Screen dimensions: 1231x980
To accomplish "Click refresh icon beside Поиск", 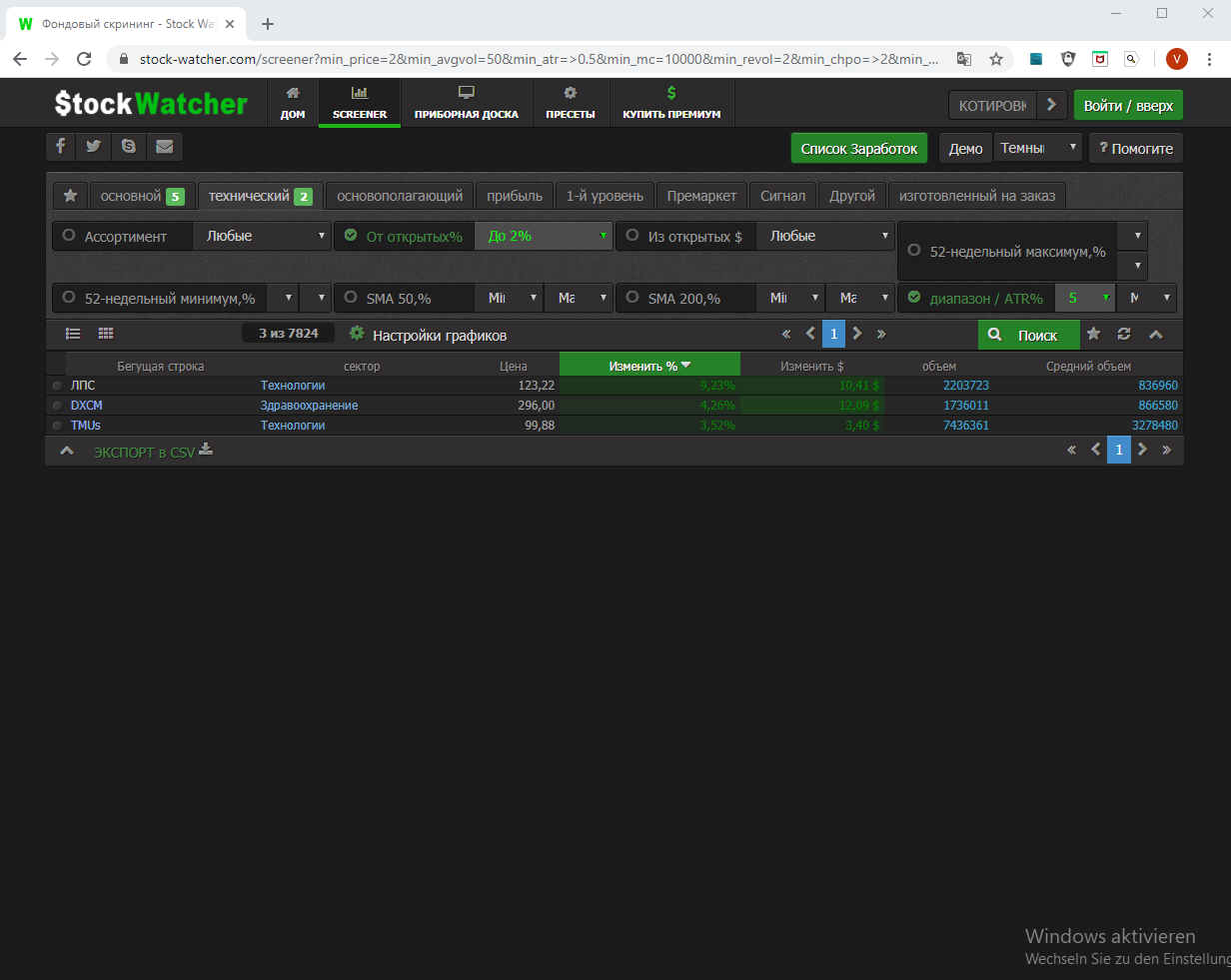I will (x=1124, y=335).
